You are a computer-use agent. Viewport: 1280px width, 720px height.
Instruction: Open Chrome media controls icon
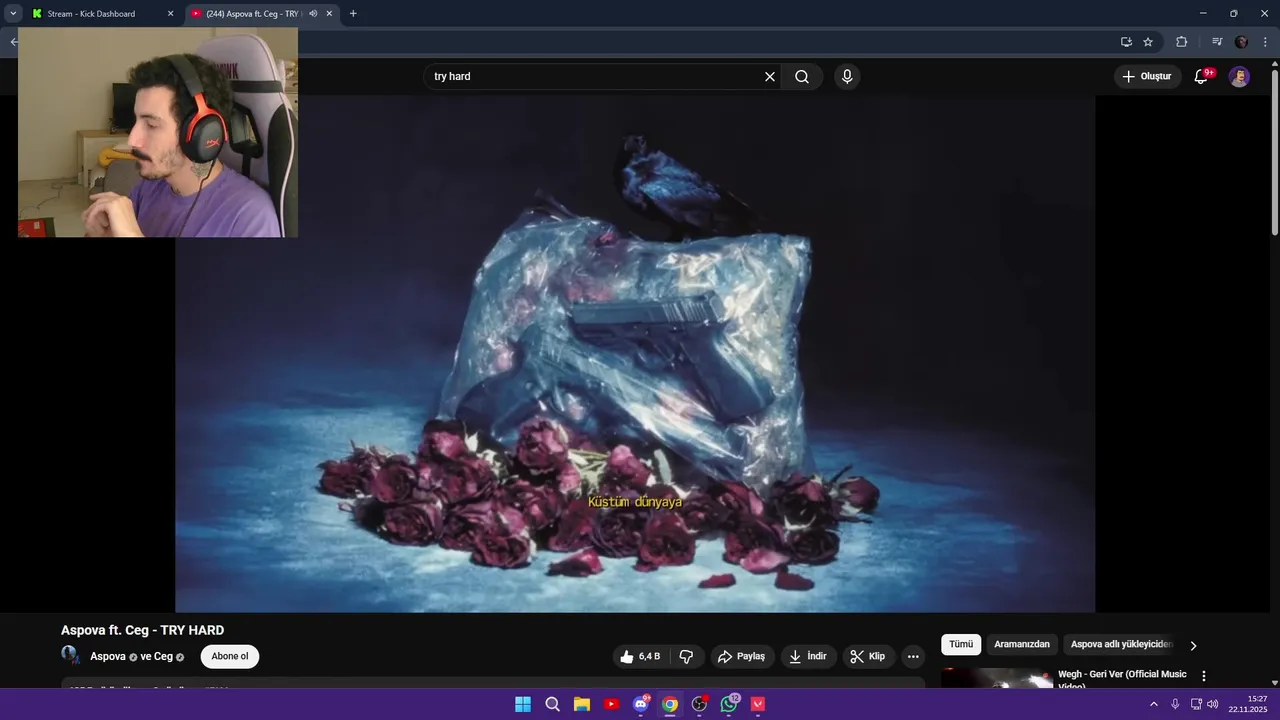(x=1217, y=42)
